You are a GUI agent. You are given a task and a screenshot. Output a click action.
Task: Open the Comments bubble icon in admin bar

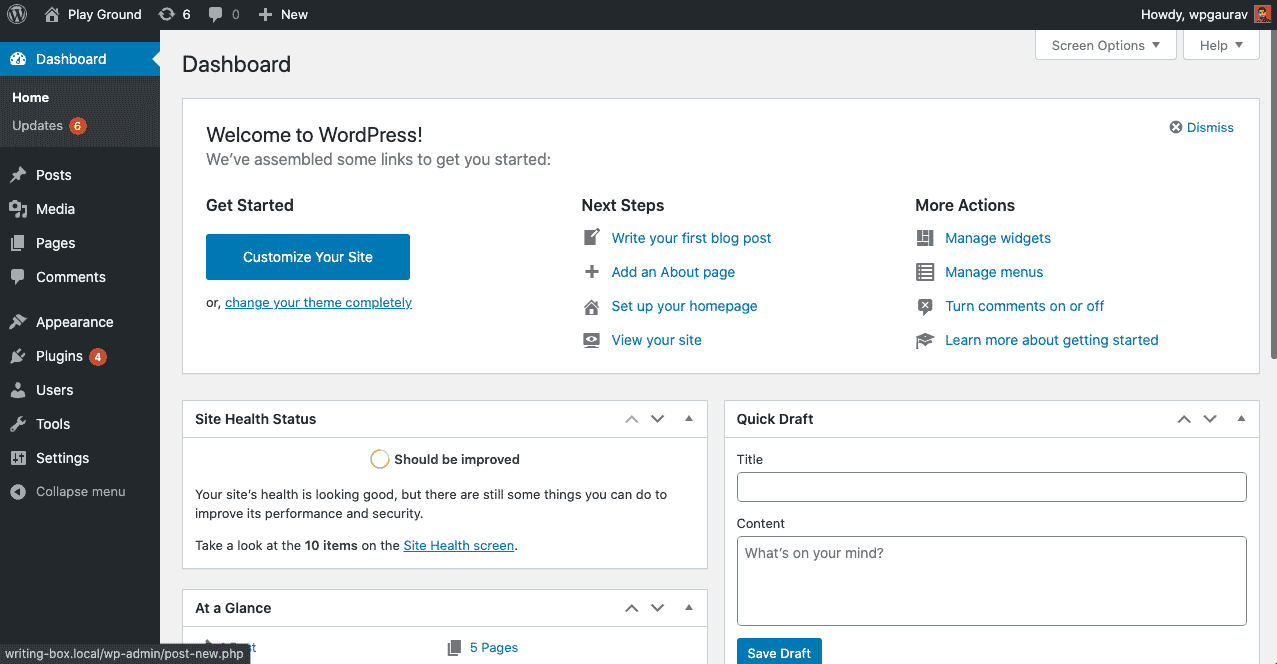(215, 14)
